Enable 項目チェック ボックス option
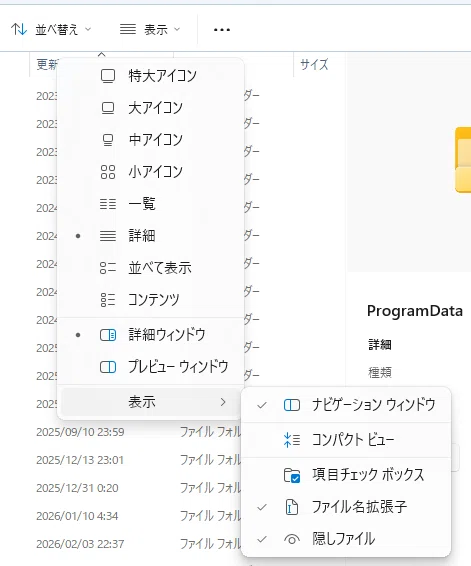The width and height of the screenshot is (471, 566). point(346,475)
